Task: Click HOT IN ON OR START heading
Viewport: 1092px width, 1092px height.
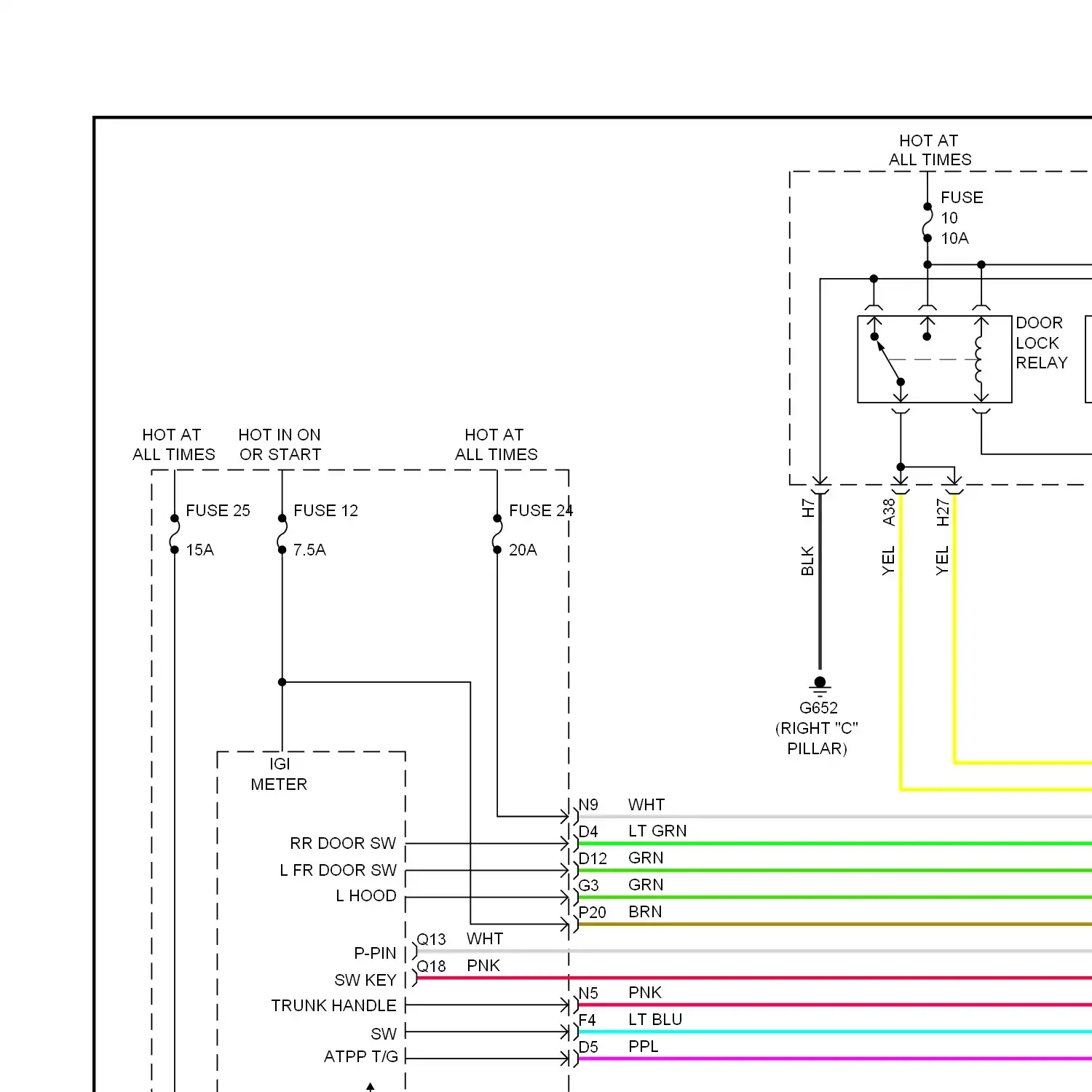Action: coord(280,444)
